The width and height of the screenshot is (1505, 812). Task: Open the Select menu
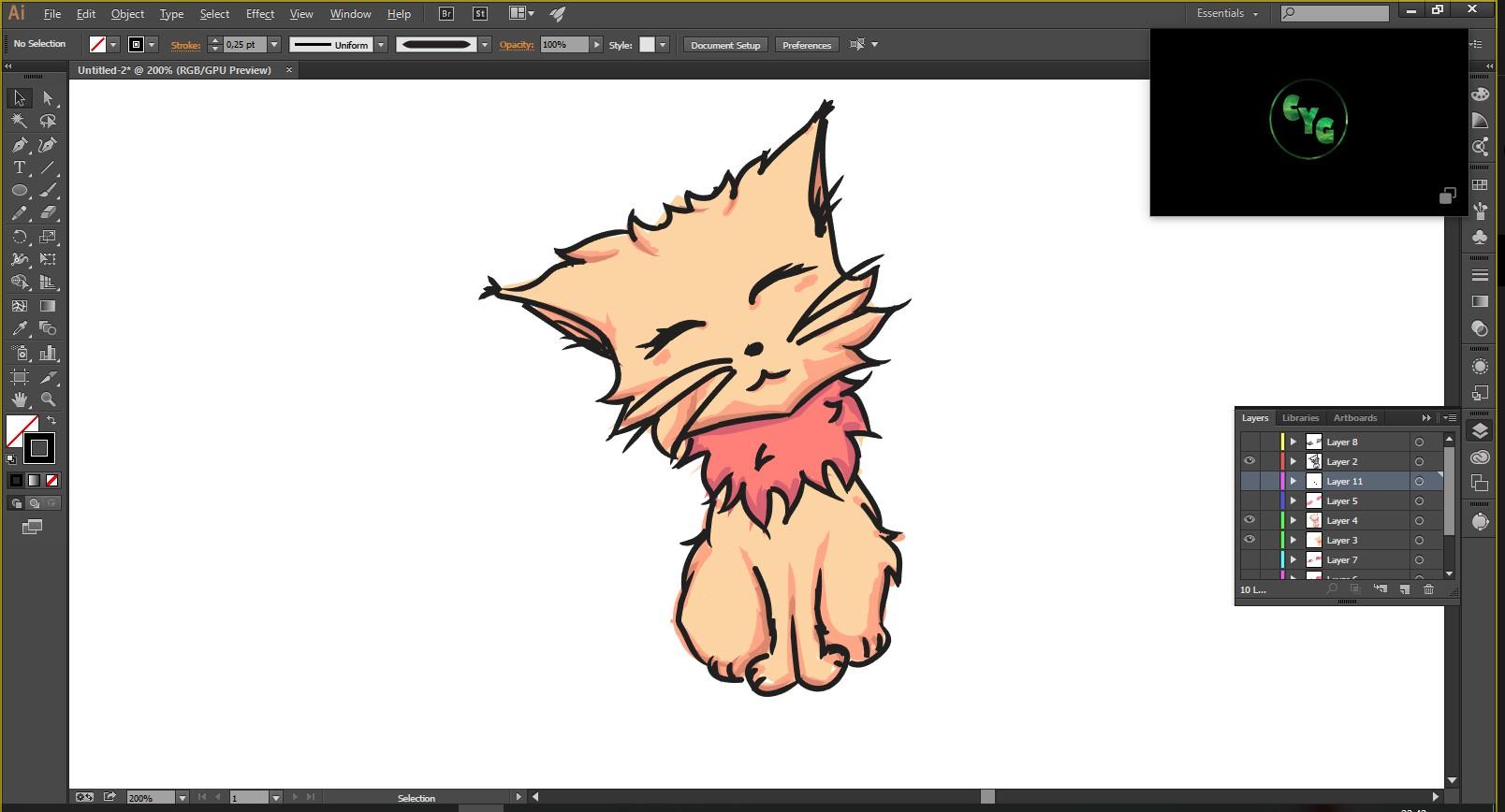click(x=214, y=14)
